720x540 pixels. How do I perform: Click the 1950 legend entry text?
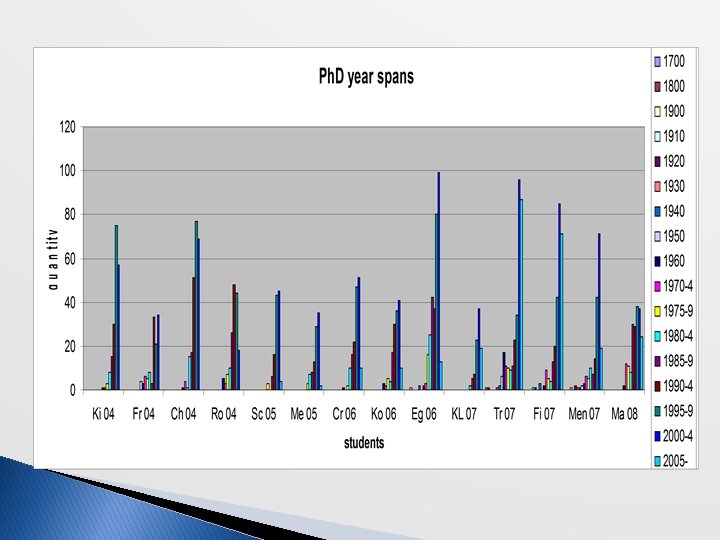(674, 236)
